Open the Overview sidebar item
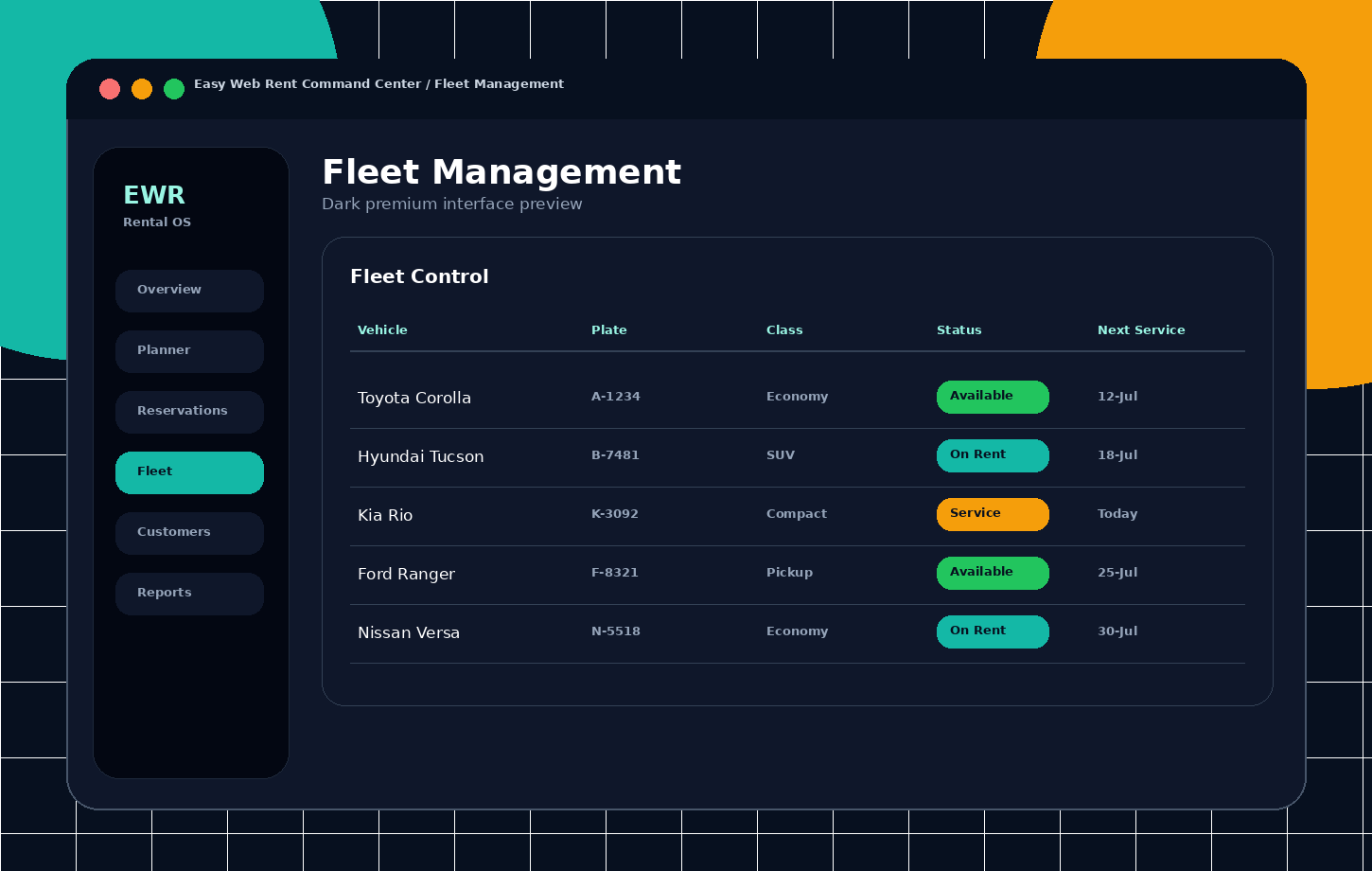The image size is (1372, 871). pos(189,291)
